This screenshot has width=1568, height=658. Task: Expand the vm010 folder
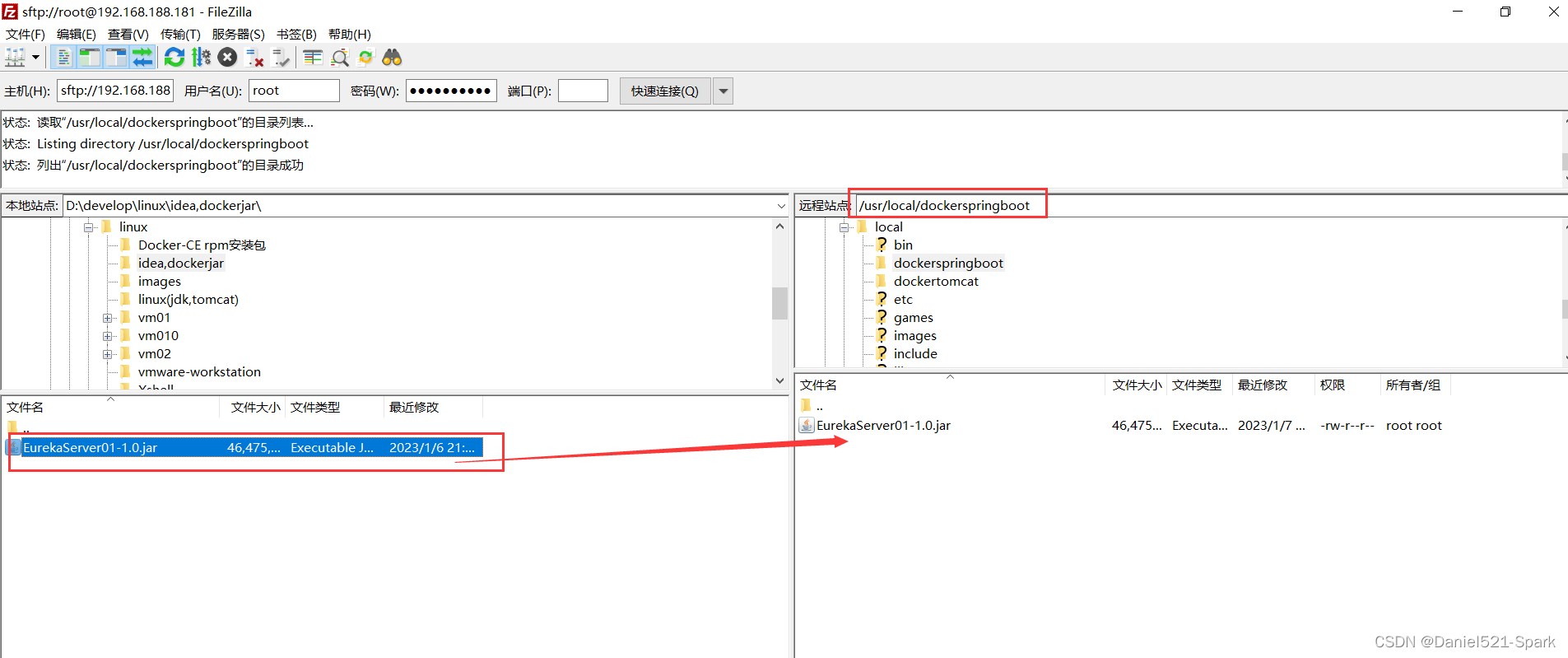point(107,336)
